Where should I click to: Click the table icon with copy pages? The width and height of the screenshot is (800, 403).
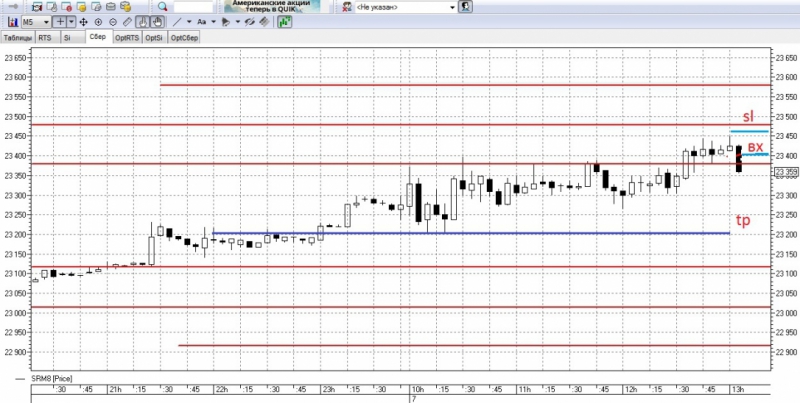tap(95, 7)
